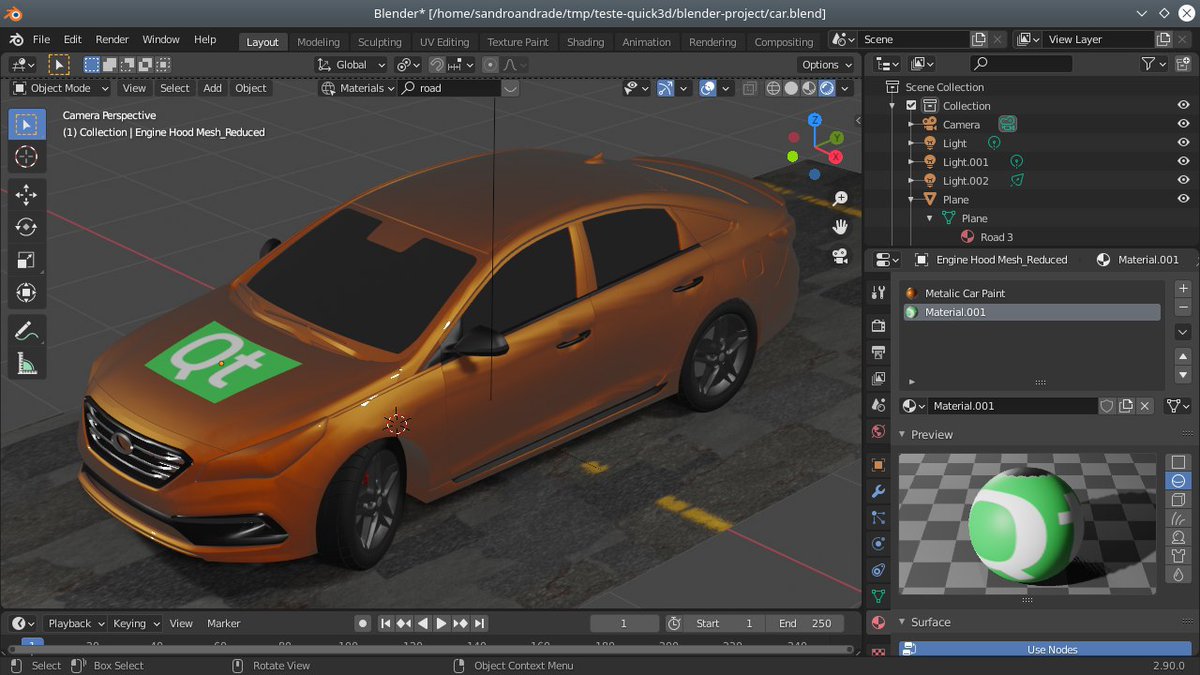Open the Playback dropdown in timeline
Viewport: 1200px width, 675px height.
click(x=75, y=623)
